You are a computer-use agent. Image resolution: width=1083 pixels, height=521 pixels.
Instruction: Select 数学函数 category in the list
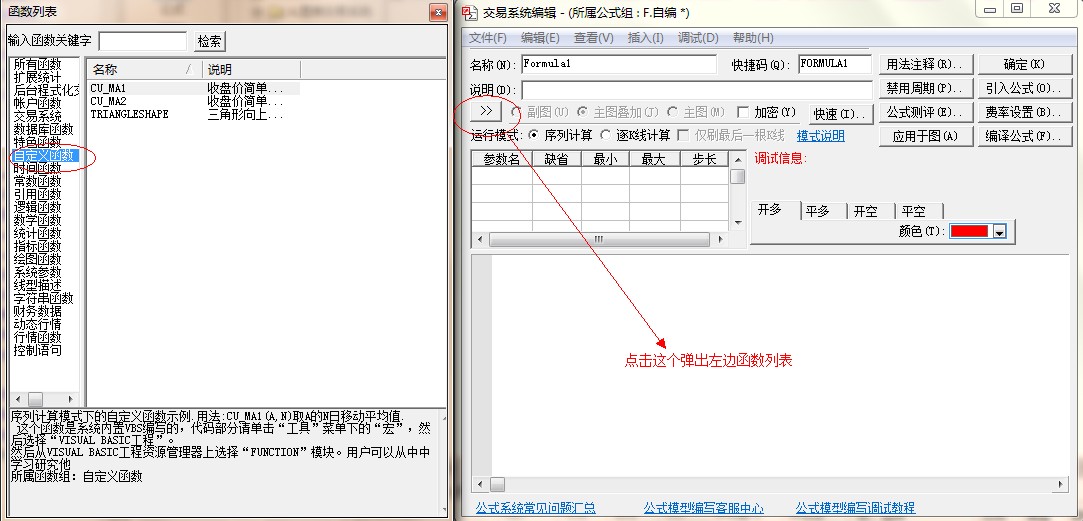37,220
